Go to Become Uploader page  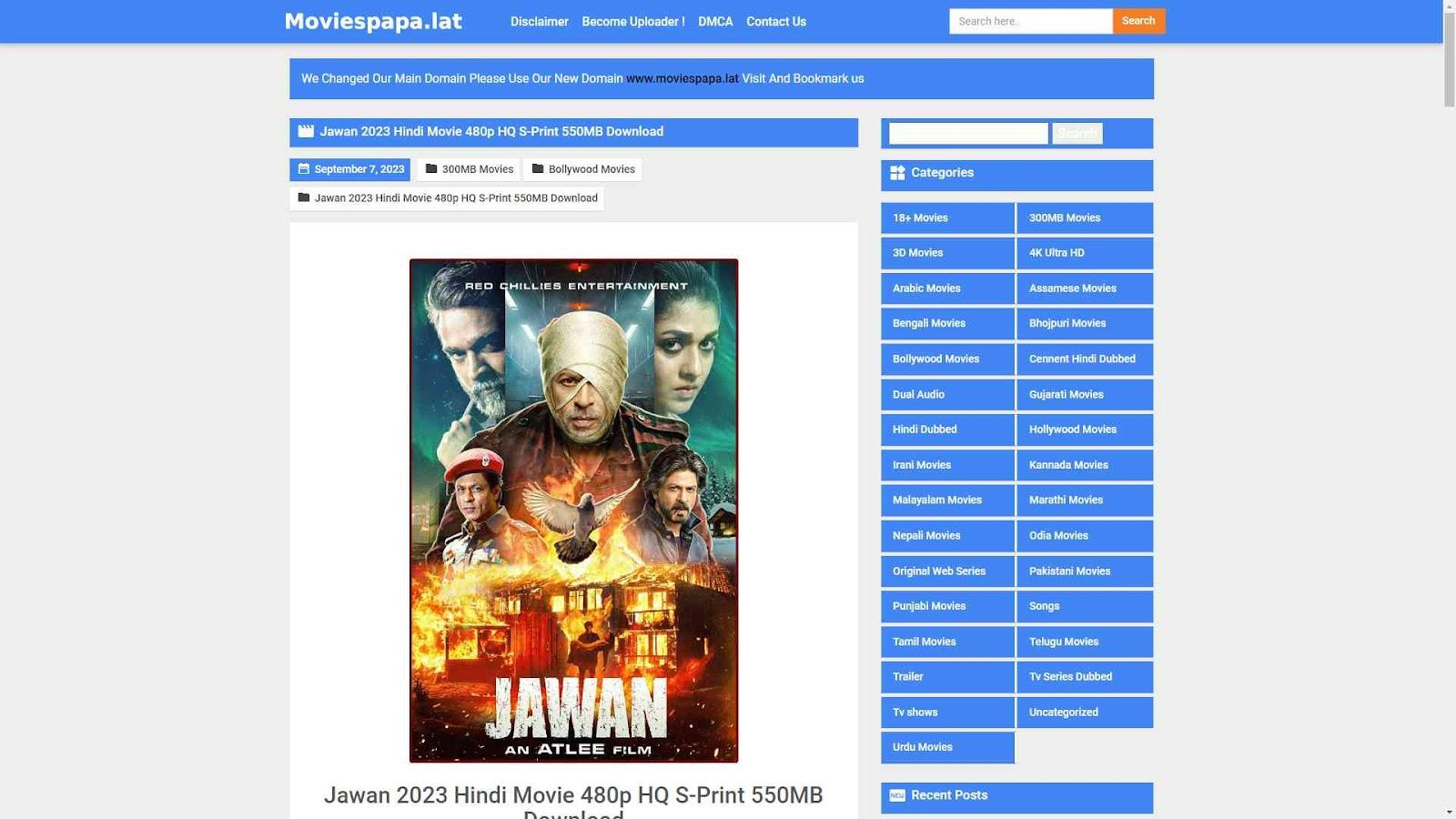pyautogui.click(x=633, y=21)
